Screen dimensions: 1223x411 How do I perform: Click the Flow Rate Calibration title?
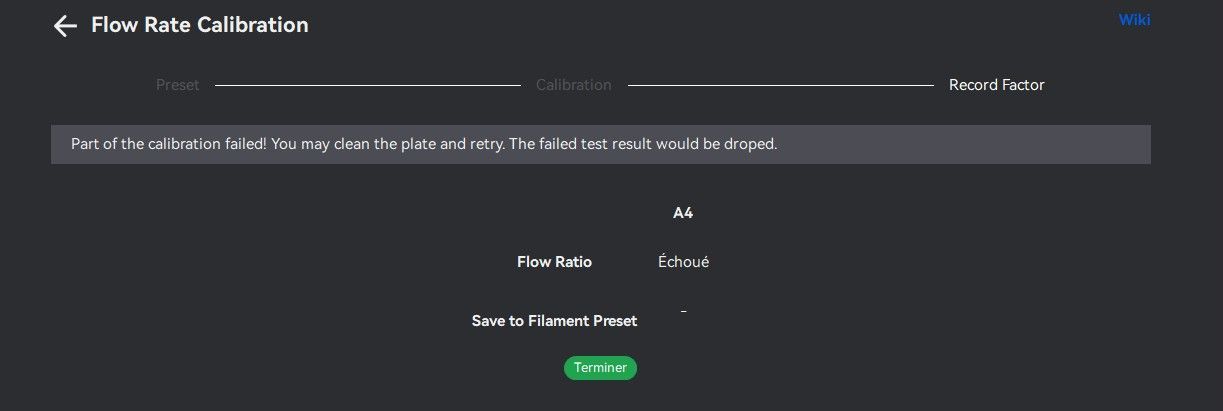click(x=199, y=25)
